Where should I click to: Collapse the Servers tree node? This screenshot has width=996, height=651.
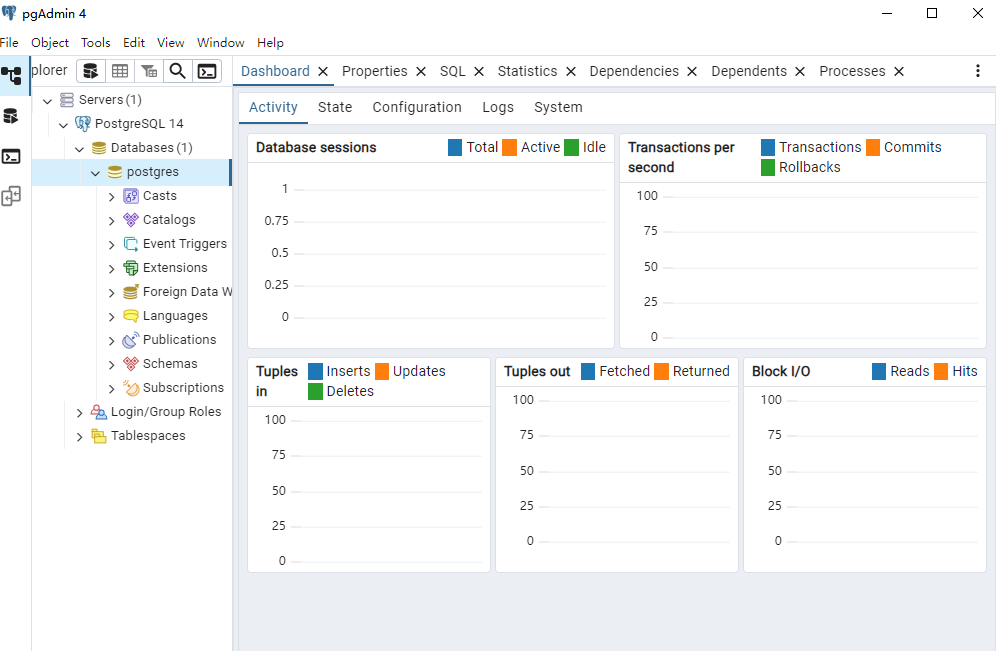pos(47,101)
